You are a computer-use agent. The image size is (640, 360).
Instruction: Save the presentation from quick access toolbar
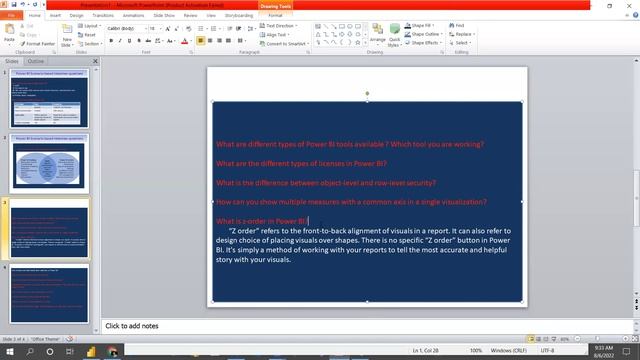coord(14,4)
